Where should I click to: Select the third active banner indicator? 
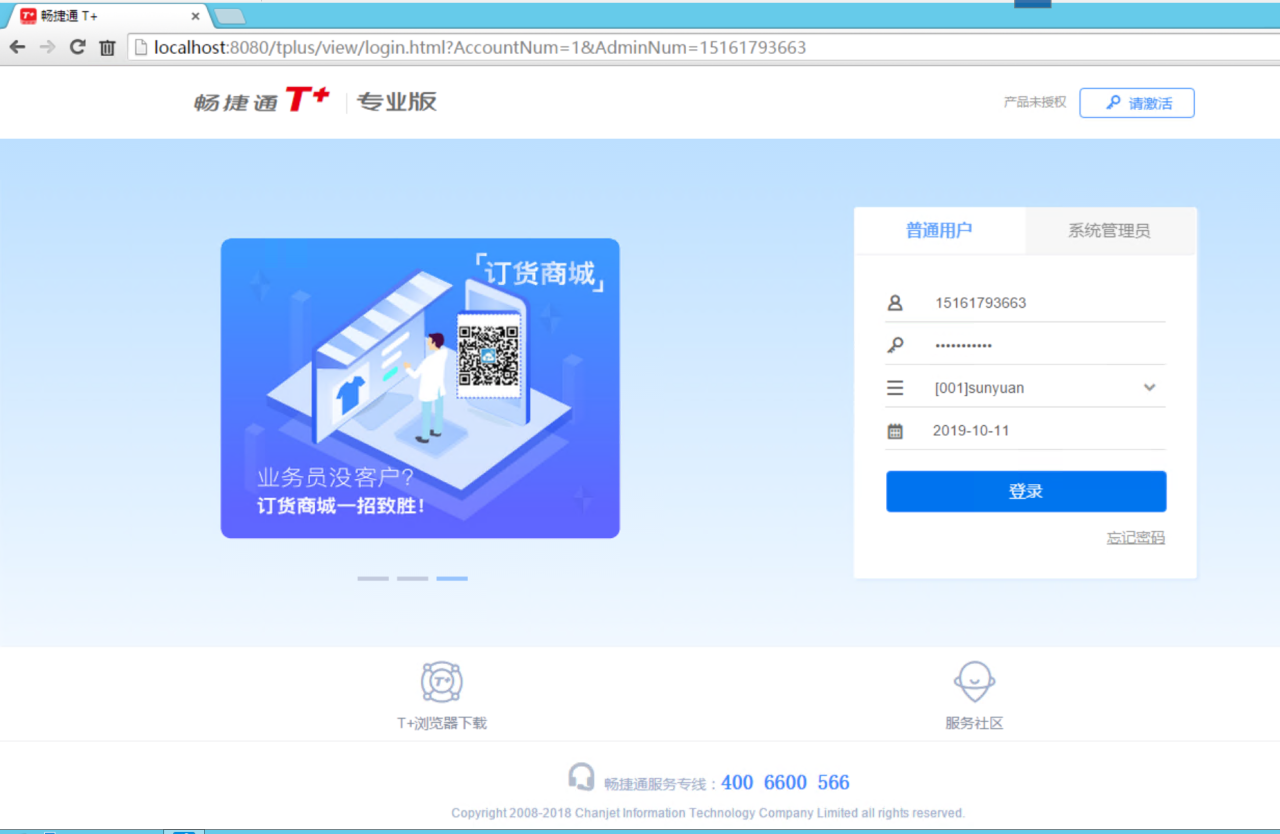point(452,578)
